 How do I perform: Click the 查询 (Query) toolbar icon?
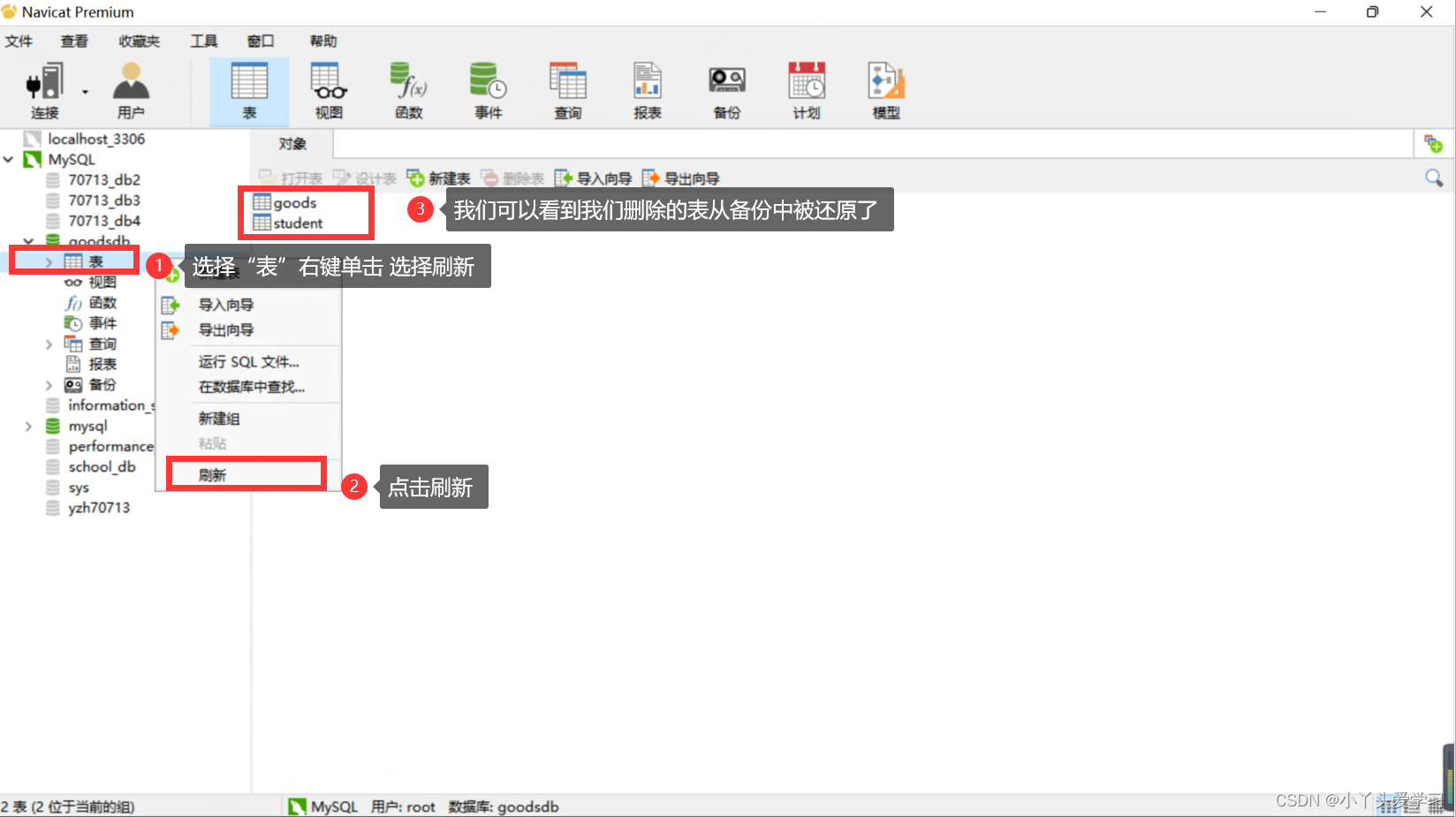tap(567, 91)
